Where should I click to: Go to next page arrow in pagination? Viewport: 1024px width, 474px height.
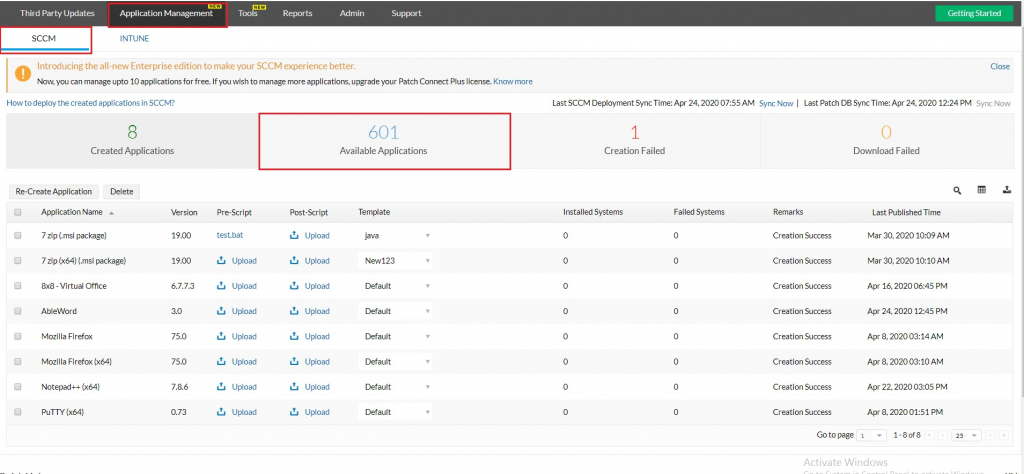(x=991, y=435)
